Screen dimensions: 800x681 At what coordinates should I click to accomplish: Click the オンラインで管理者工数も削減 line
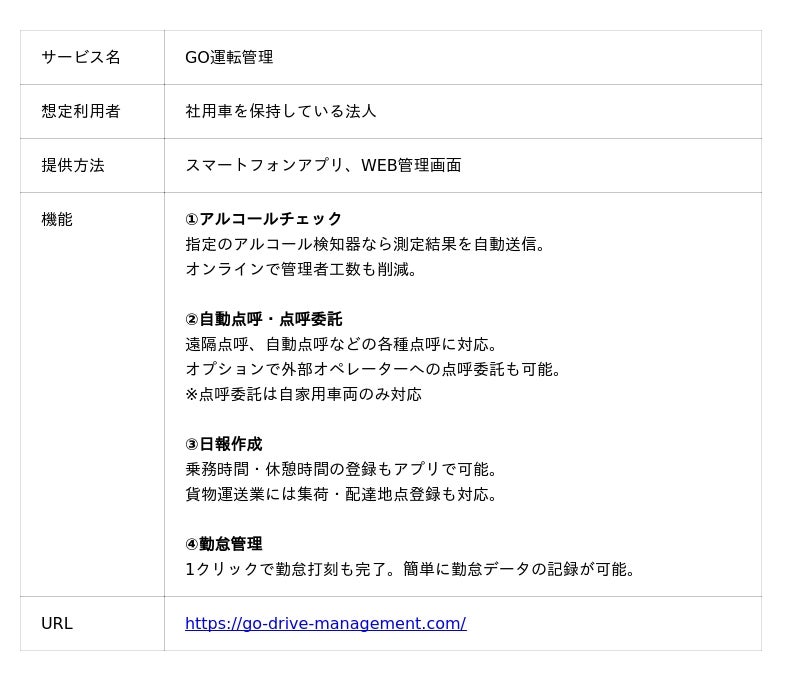coord(302,270)
